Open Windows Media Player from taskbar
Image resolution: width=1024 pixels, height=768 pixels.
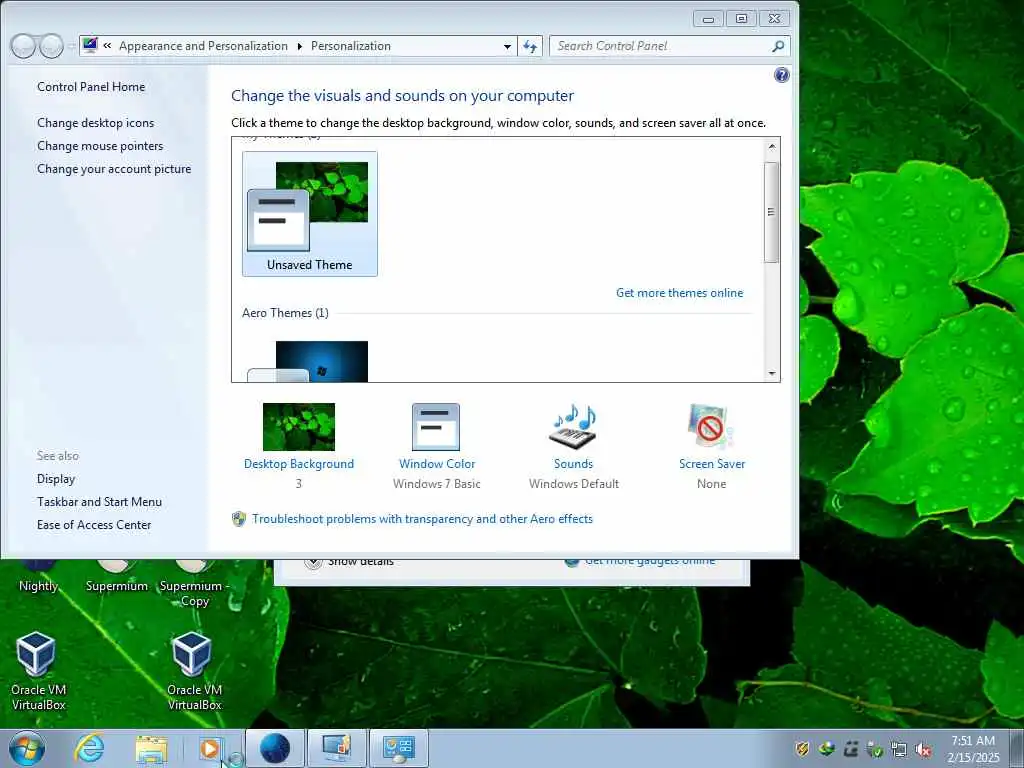tap(210, 749)
